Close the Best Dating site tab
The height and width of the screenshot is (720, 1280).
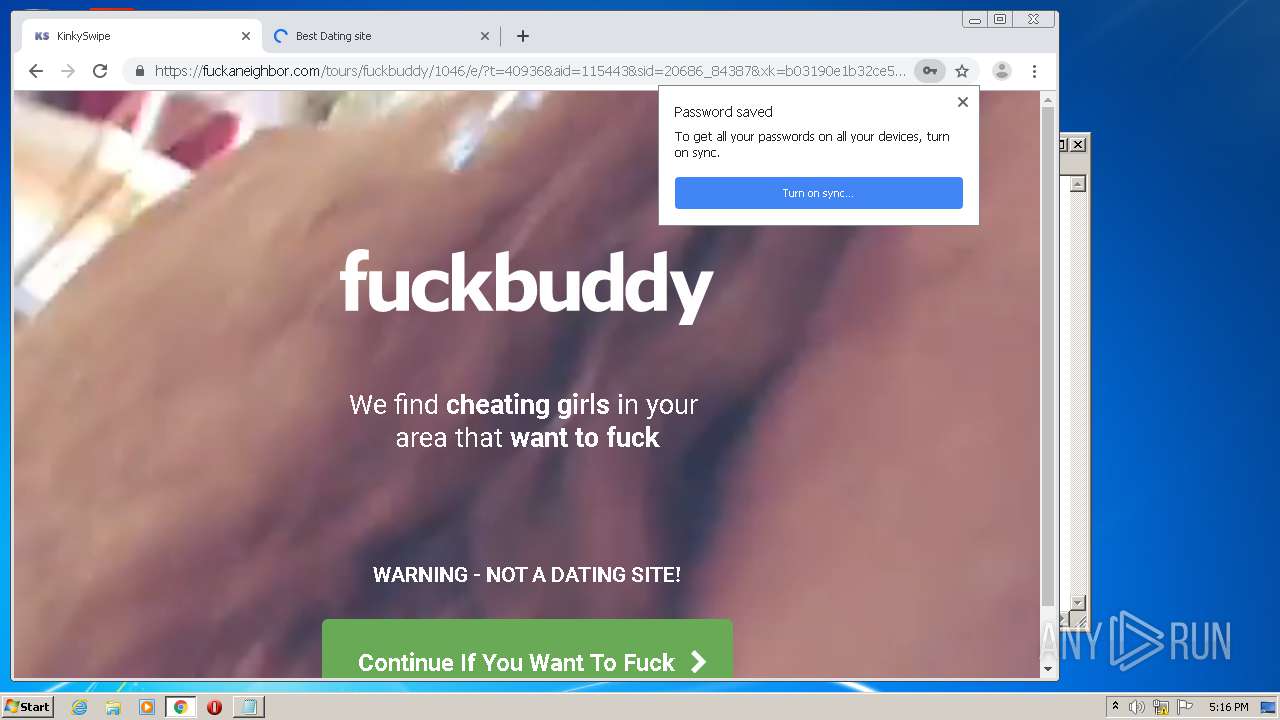(x=485, y=36)
